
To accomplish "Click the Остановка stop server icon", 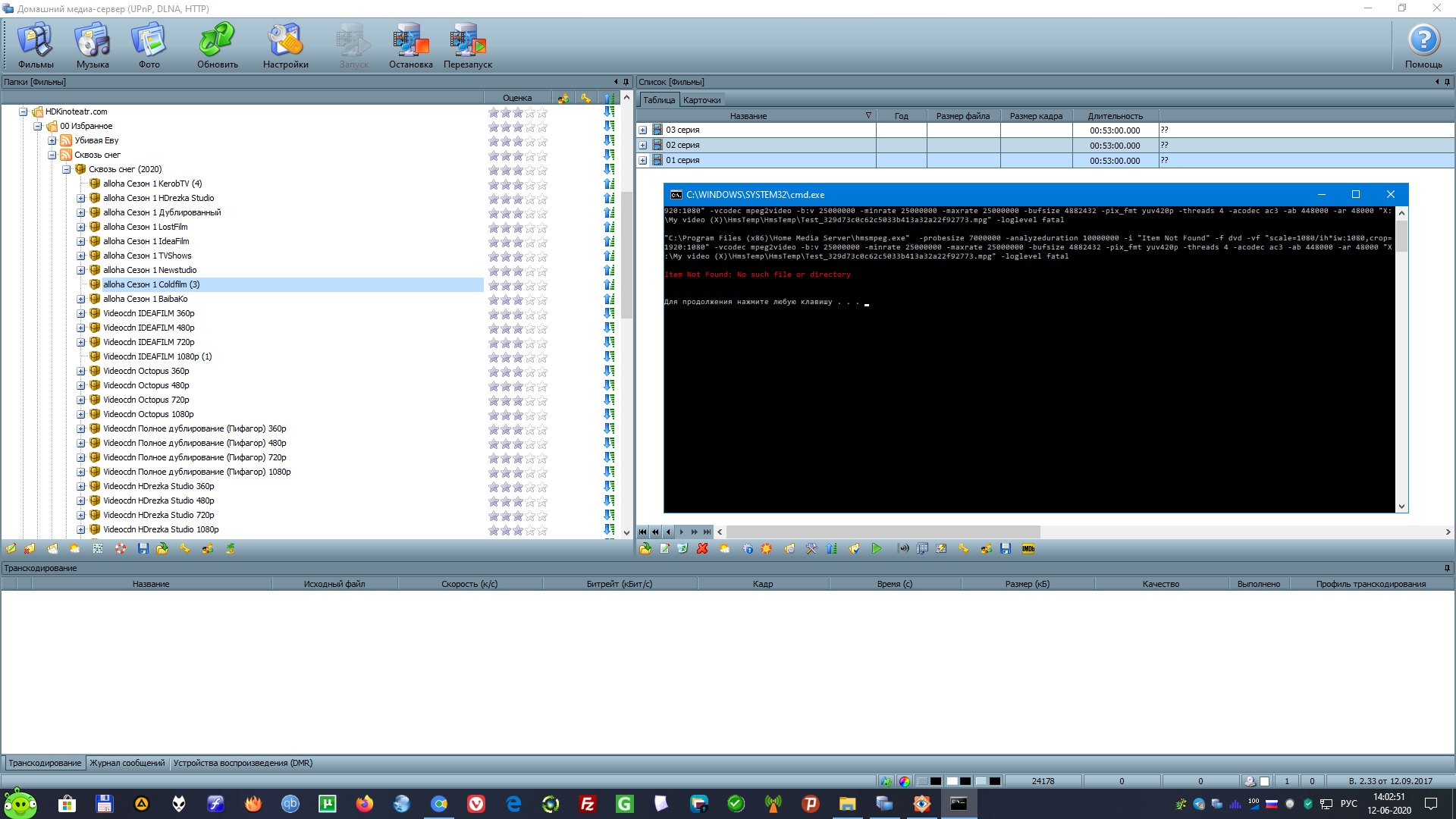I will (x=410, y=45).
